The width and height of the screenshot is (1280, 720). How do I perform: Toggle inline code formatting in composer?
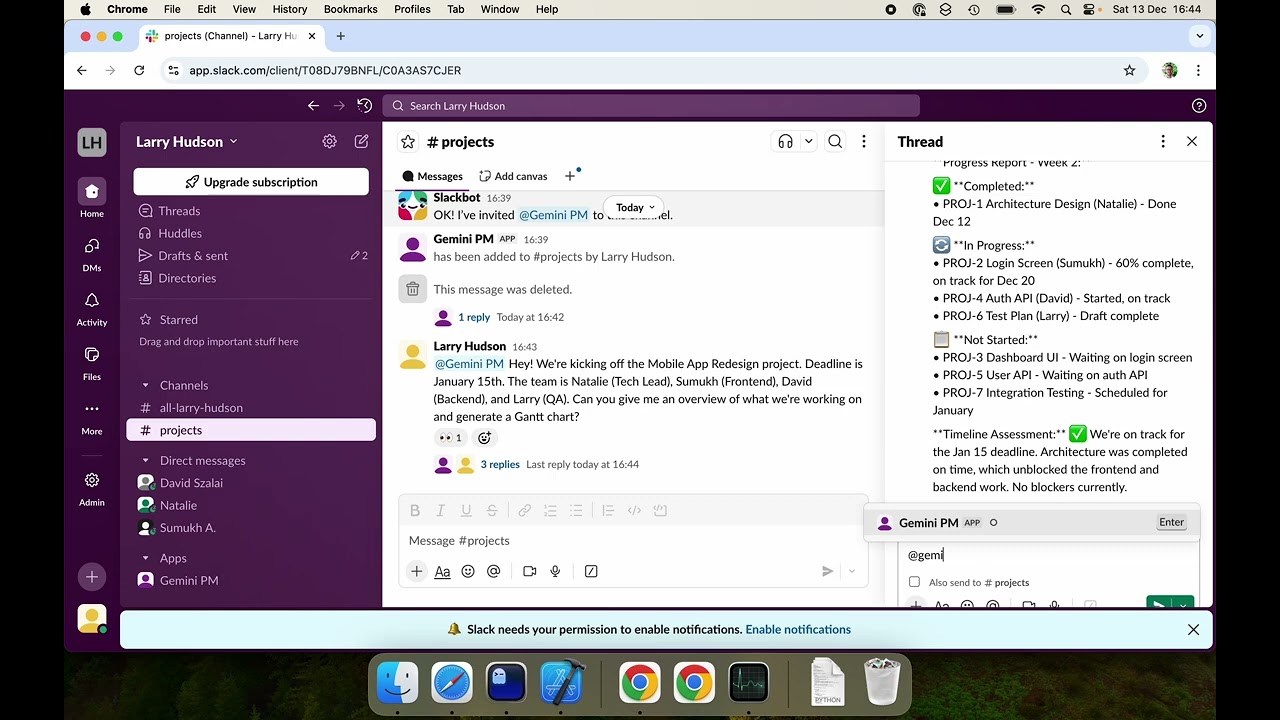point(634,511)
